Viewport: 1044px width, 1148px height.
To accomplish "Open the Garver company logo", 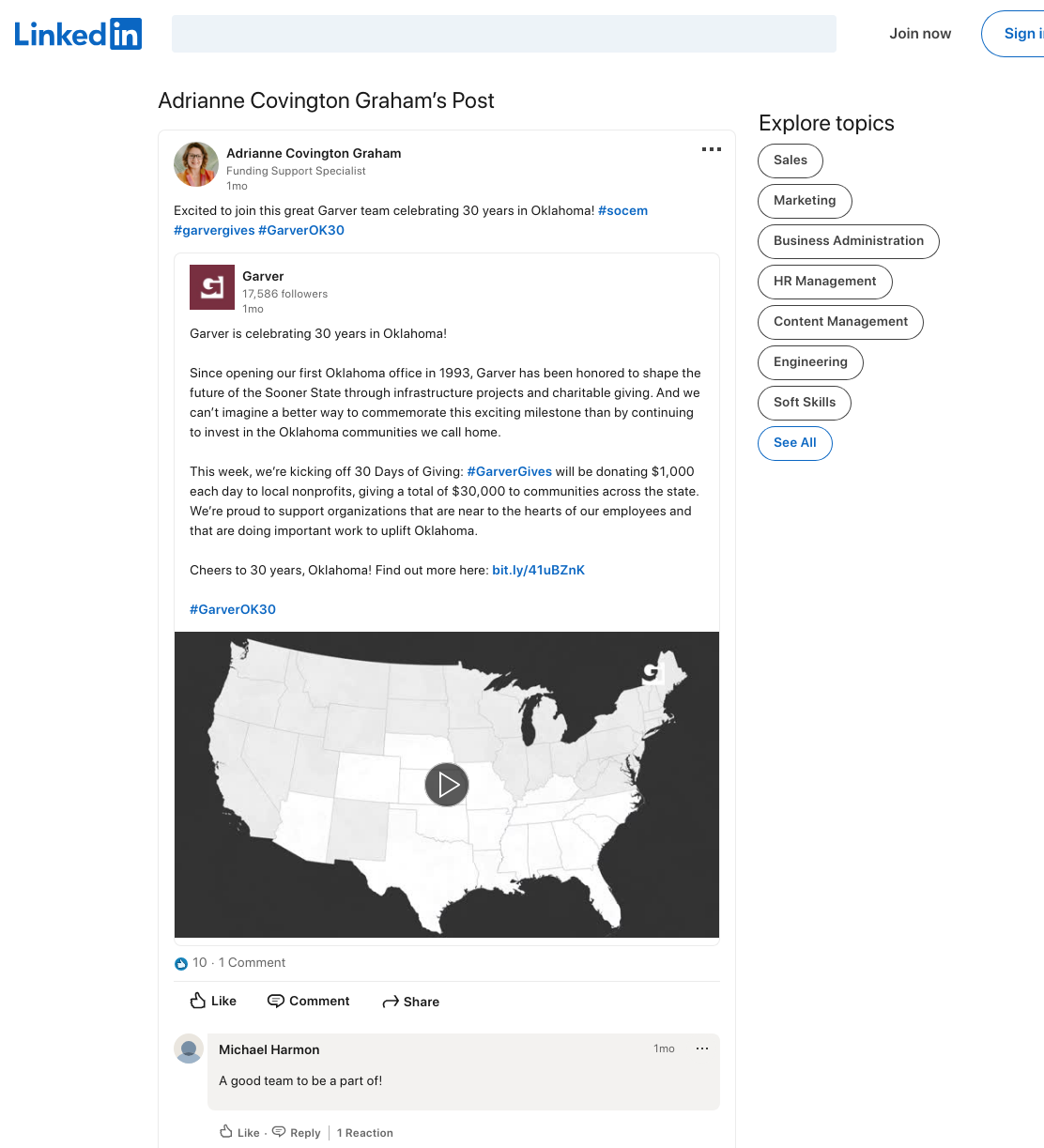I will [212, 287].
